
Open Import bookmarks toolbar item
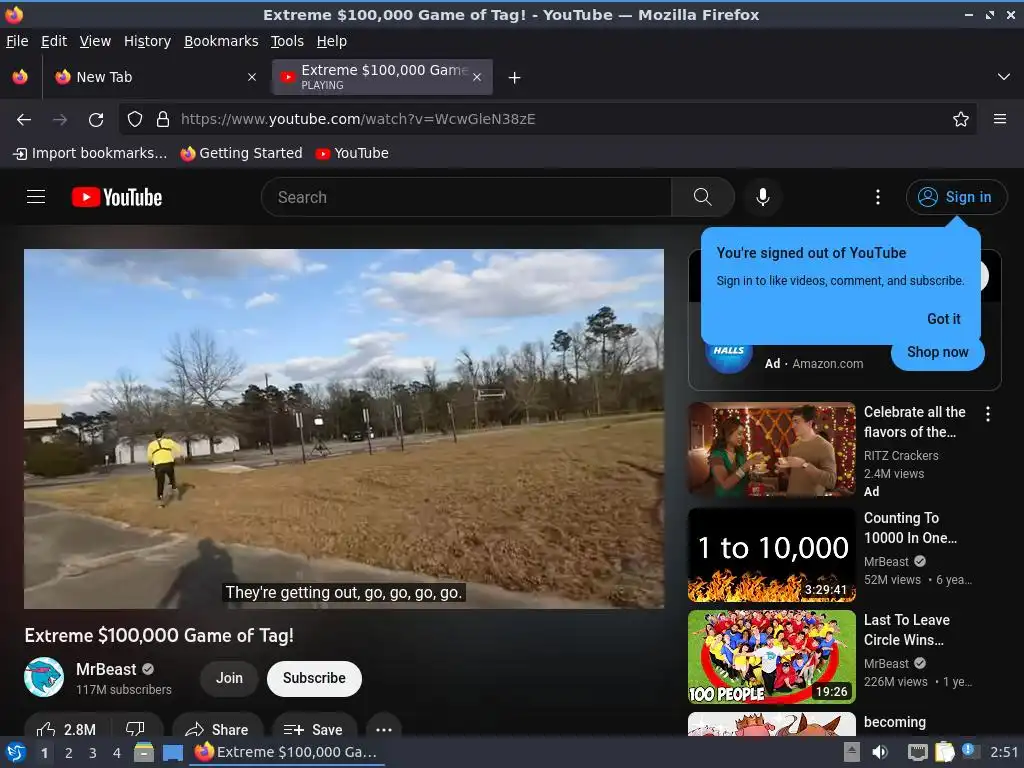click(x=90, y=153)
